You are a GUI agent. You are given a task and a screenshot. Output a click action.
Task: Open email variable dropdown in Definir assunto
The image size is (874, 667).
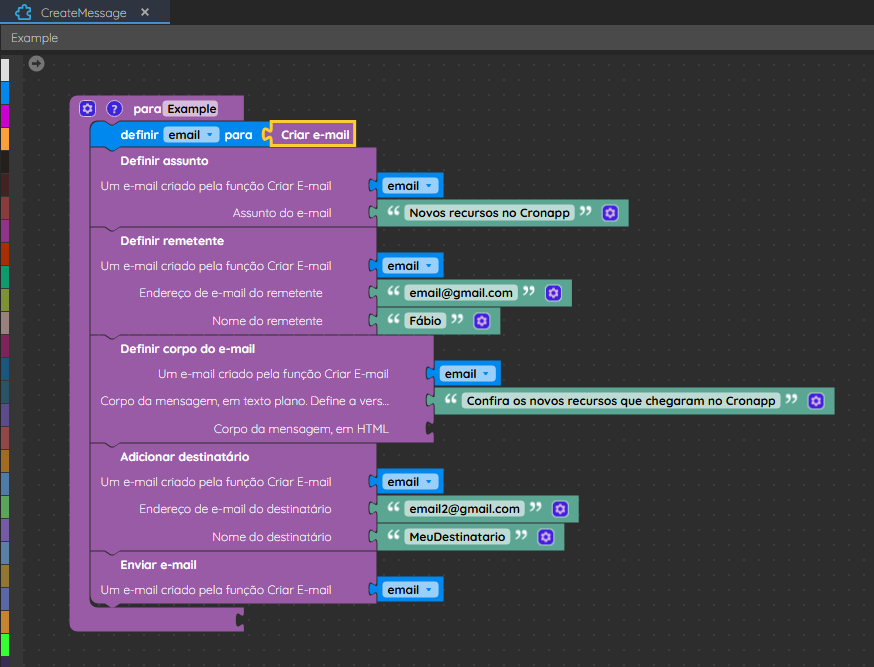[x=410, y=186]
